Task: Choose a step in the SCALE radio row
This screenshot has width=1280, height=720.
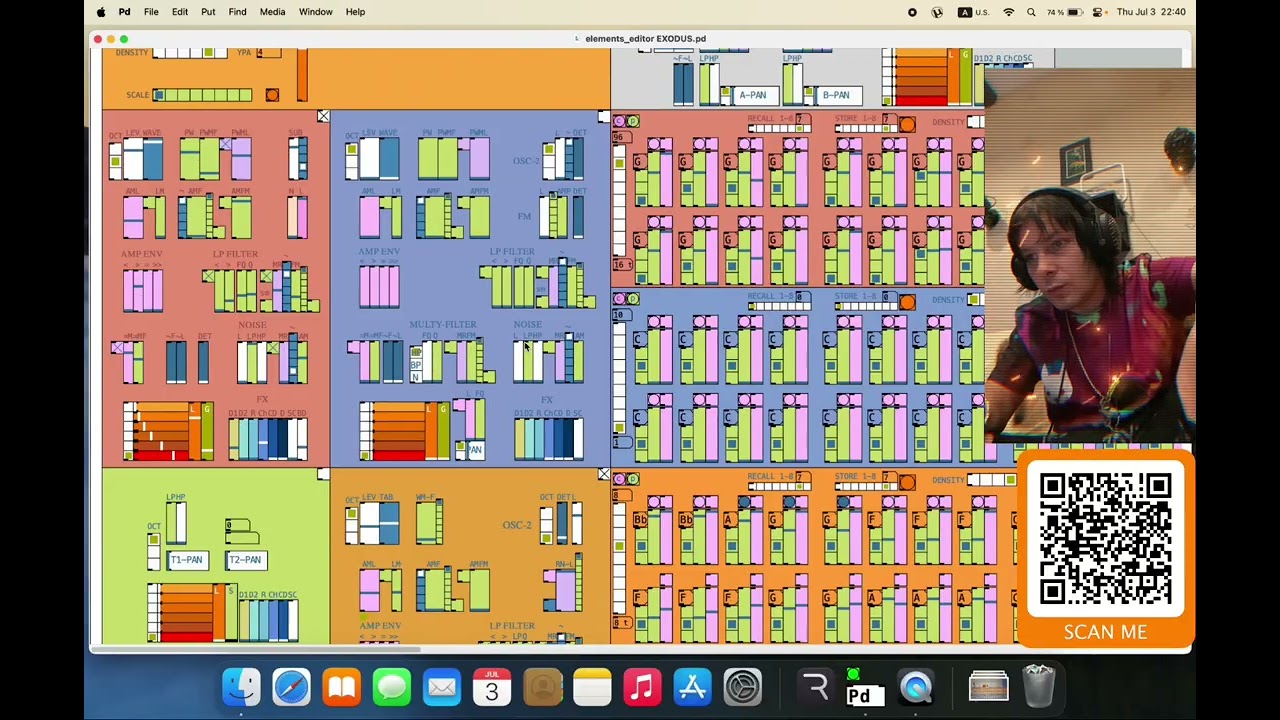Action: coord(202,95)
